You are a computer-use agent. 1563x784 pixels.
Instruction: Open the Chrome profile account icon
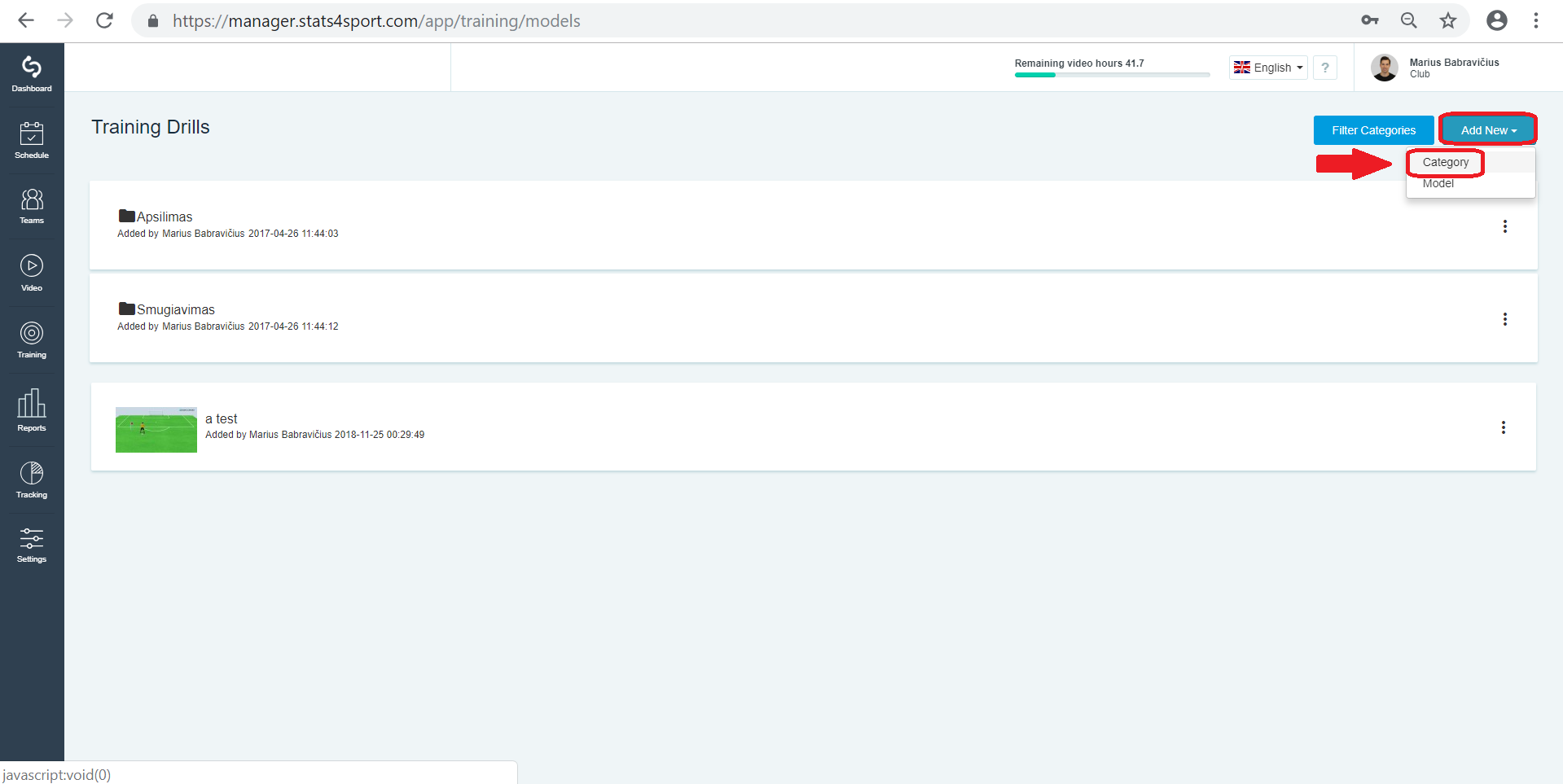tap(1496, 20)
